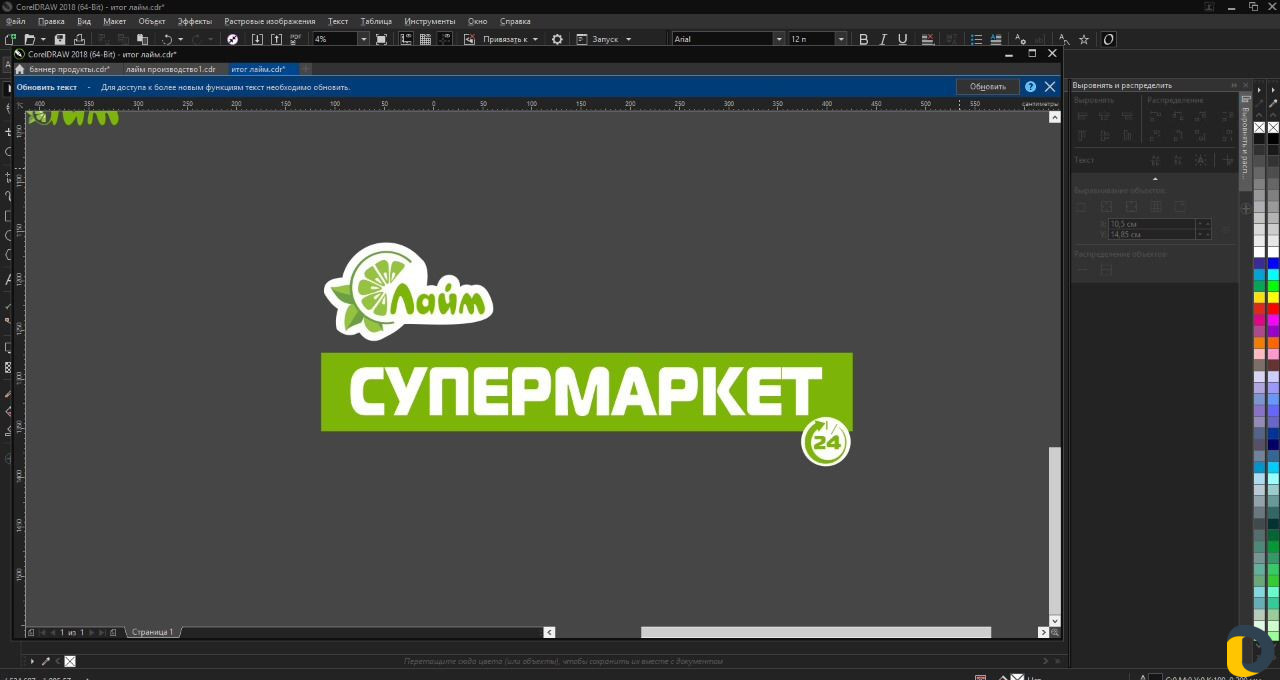Toggle guidelines display

point(444,39)
